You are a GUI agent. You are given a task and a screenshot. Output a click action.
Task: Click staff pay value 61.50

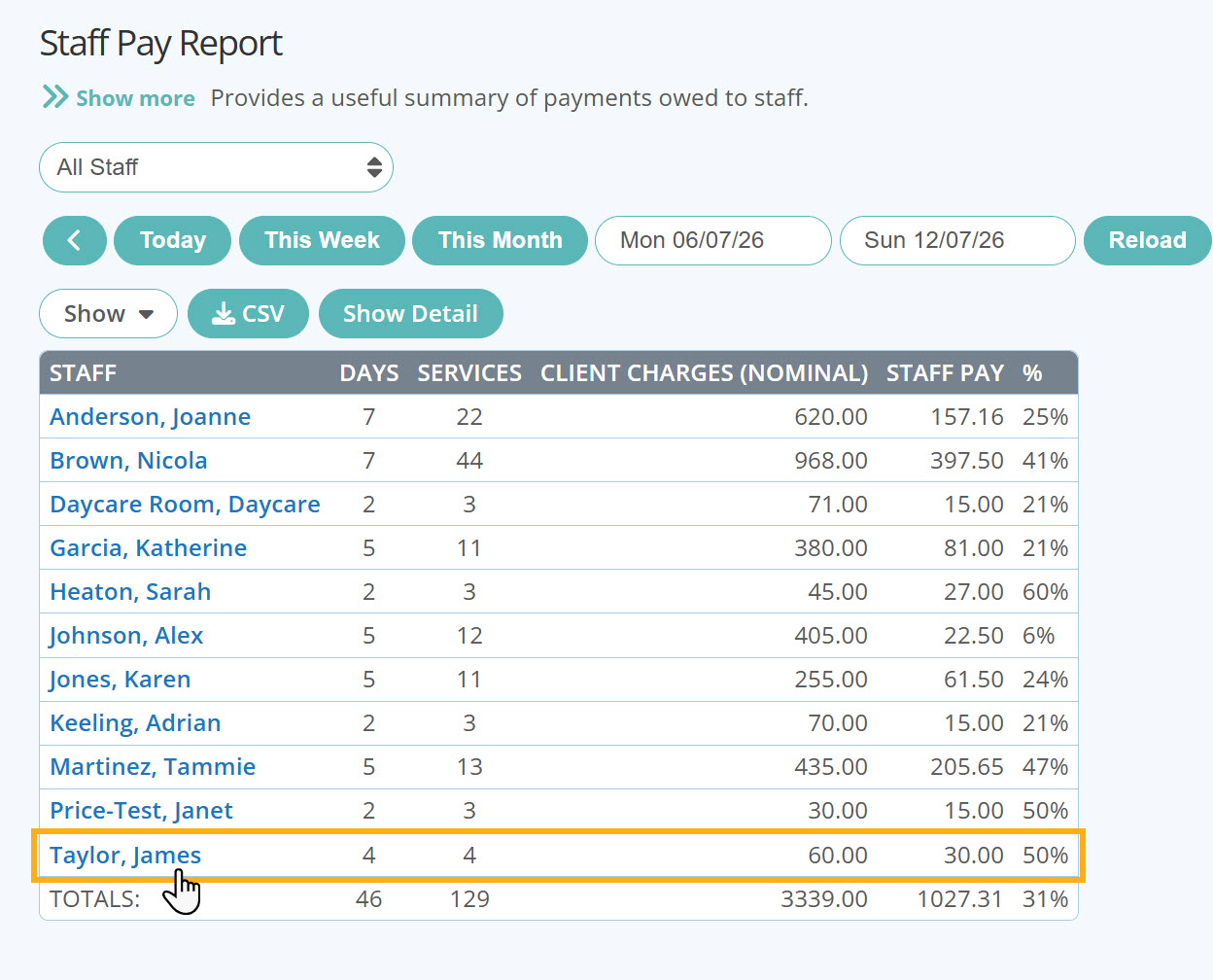974,680
